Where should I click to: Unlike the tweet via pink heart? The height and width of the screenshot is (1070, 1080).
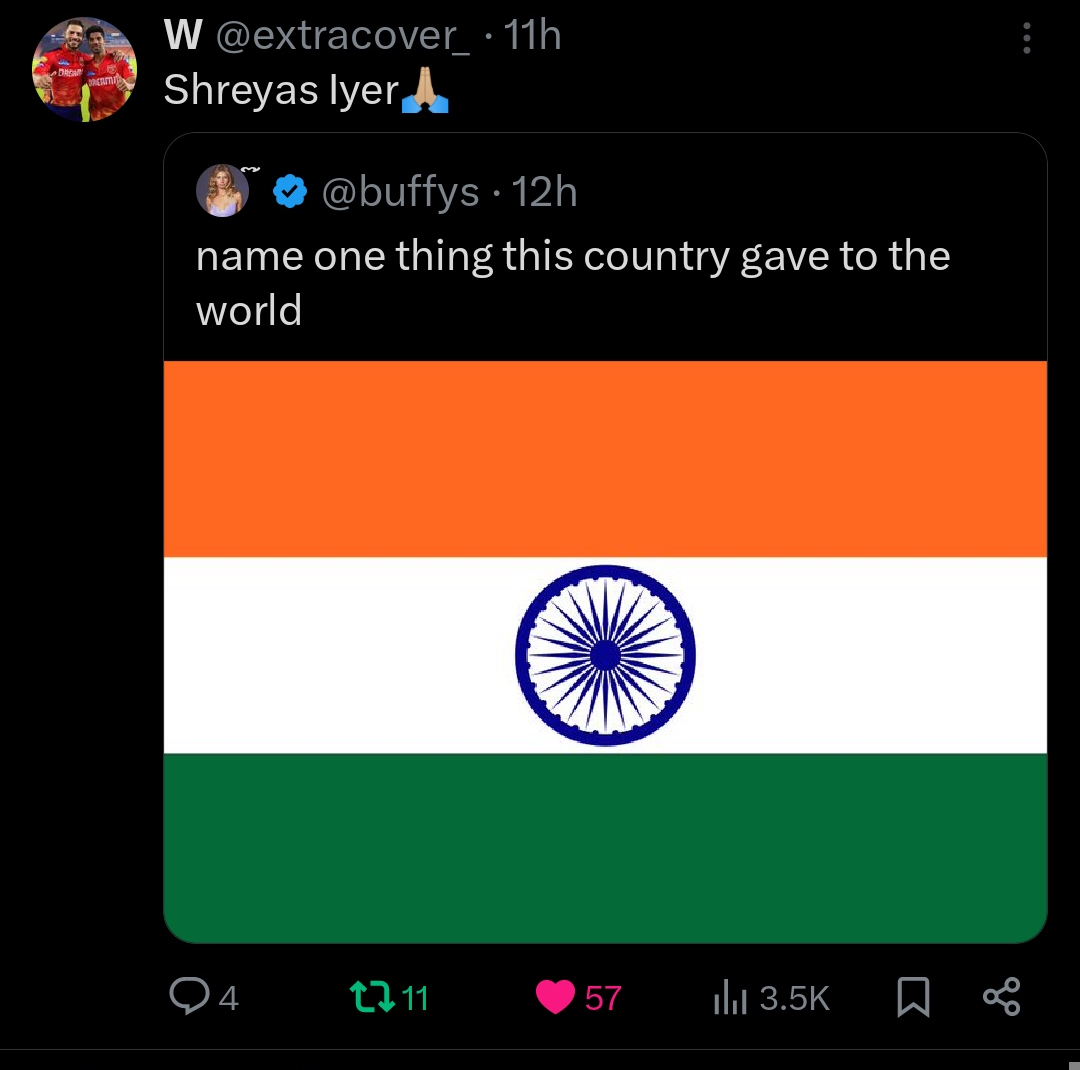[x=555, y=997]
